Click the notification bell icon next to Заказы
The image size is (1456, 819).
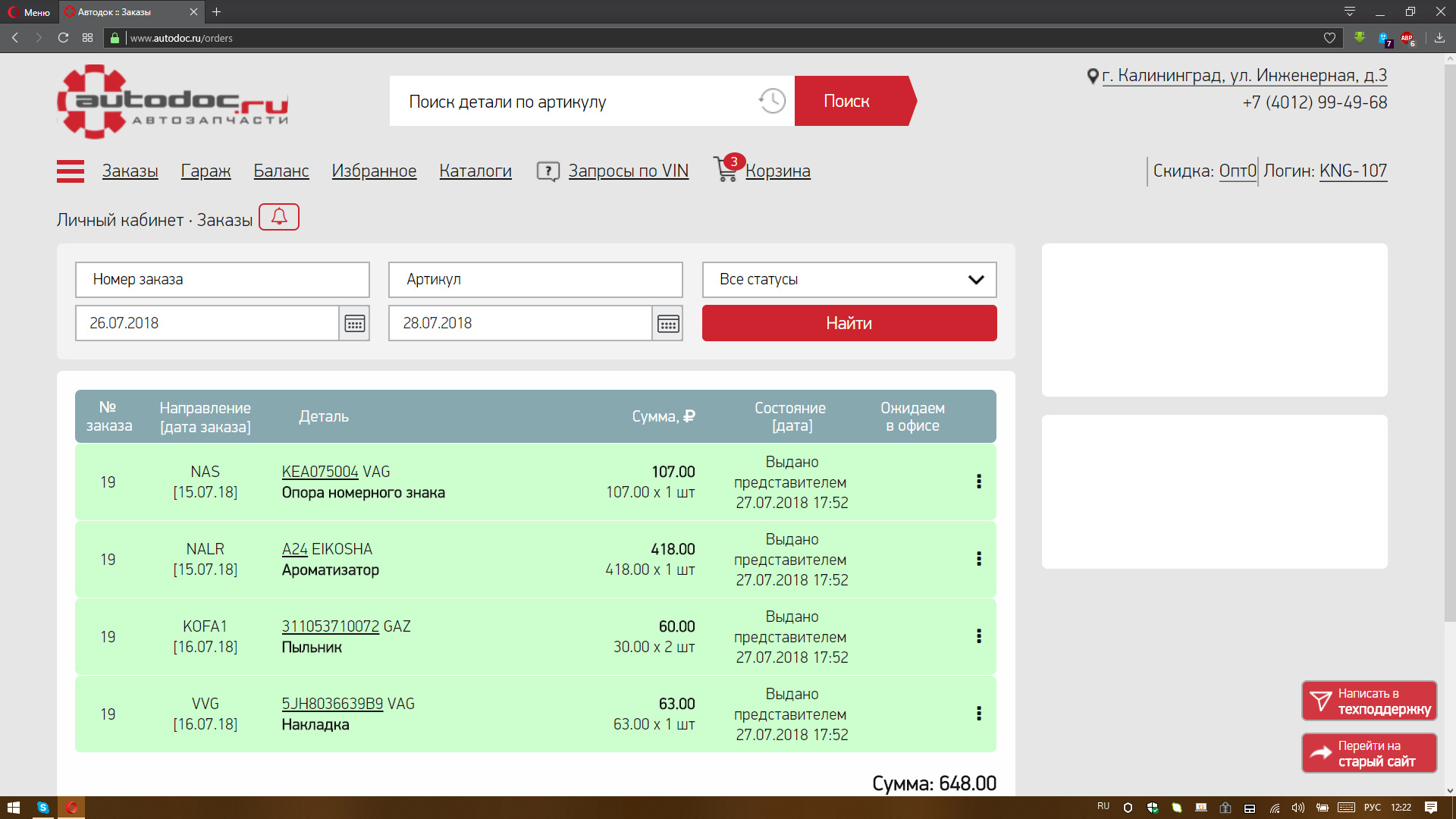(279, 217)
